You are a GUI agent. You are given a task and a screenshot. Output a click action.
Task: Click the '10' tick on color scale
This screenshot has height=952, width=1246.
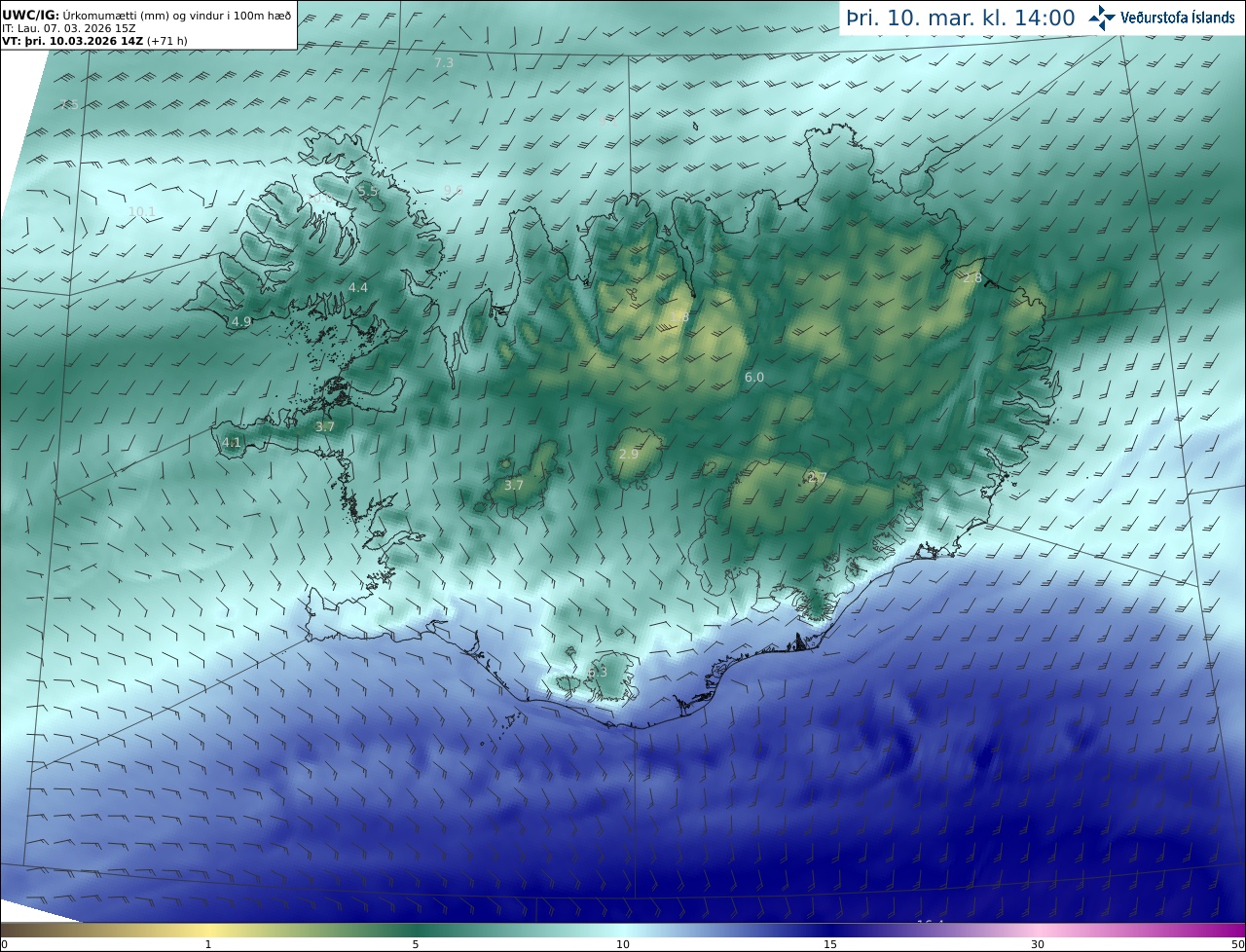tap(623, 944)
